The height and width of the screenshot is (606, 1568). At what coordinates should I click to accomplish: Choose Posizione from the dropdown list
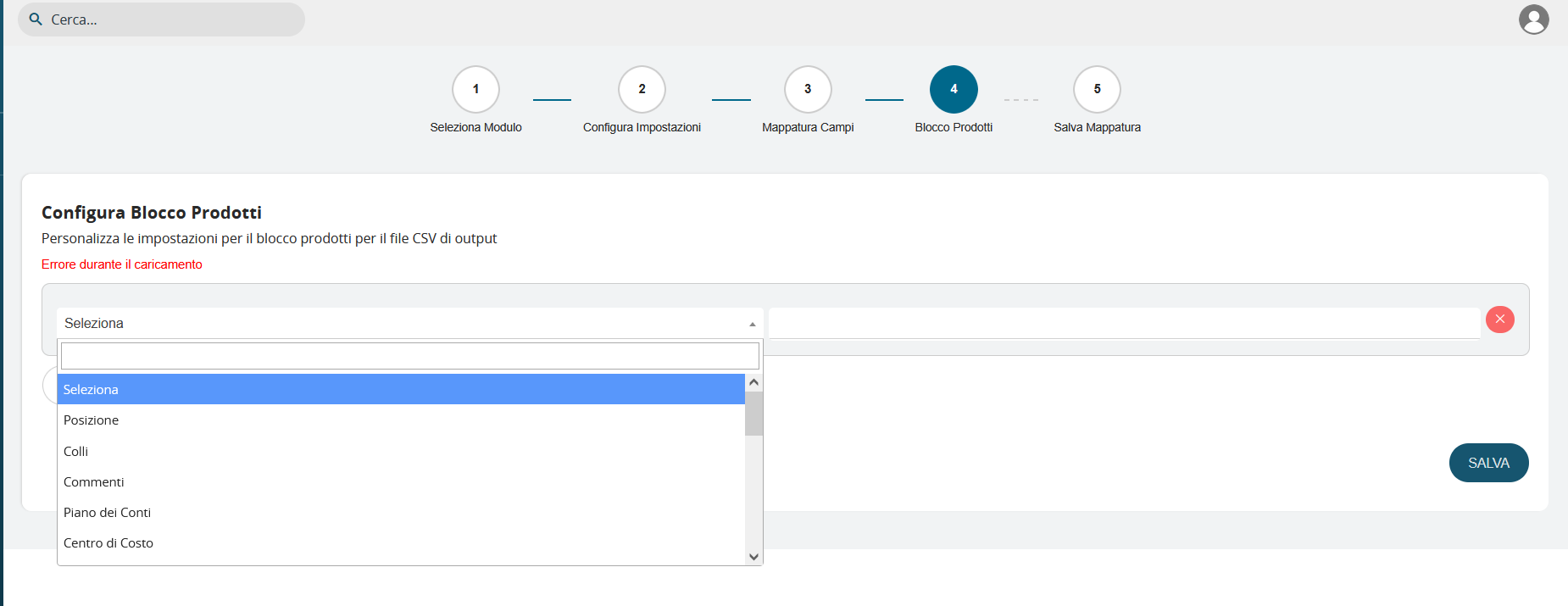pyautogui.click(x=92, y=420)
